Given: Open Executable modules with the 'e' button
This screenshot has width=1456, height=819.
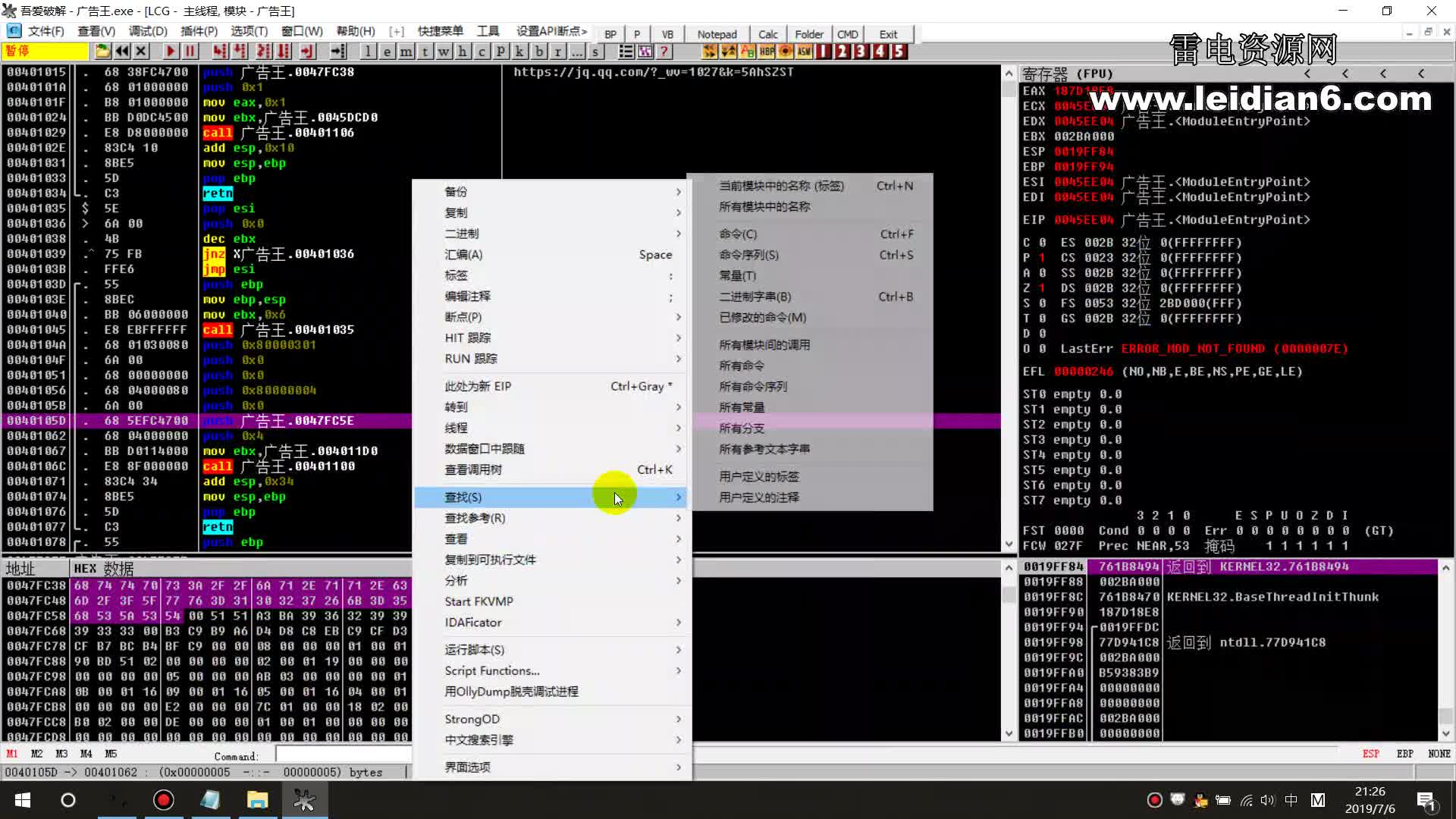Looking at the screenshot, I should coord(387,51).
